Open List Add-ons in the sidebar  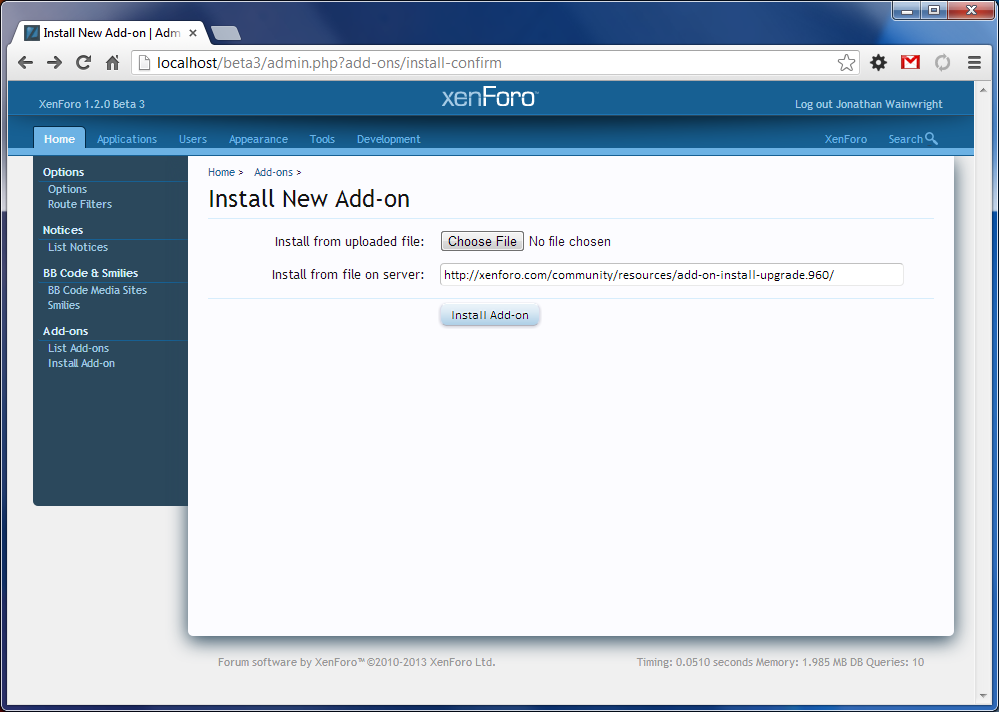click(x=78, y=348)
